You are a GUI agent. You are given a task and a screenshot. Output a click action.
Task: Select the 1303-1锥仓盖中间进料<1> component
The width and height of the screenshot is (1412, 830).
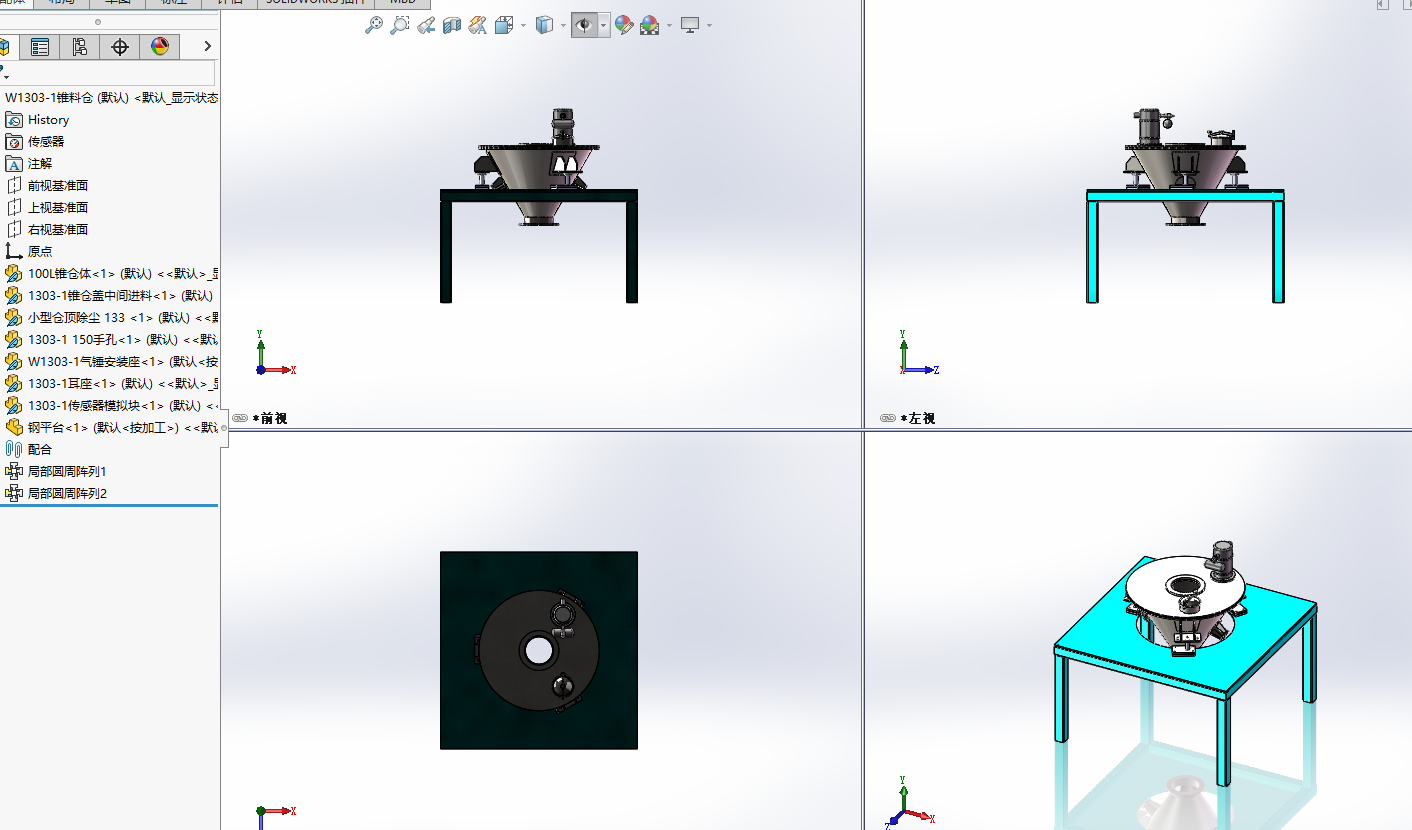112,296
